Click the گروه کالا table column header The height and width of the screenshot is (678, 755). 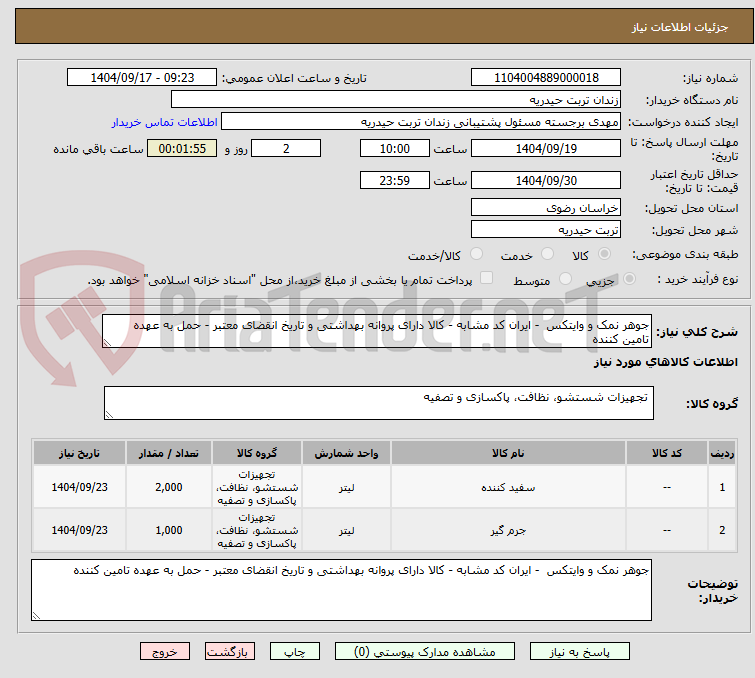(x=257, y=453)
